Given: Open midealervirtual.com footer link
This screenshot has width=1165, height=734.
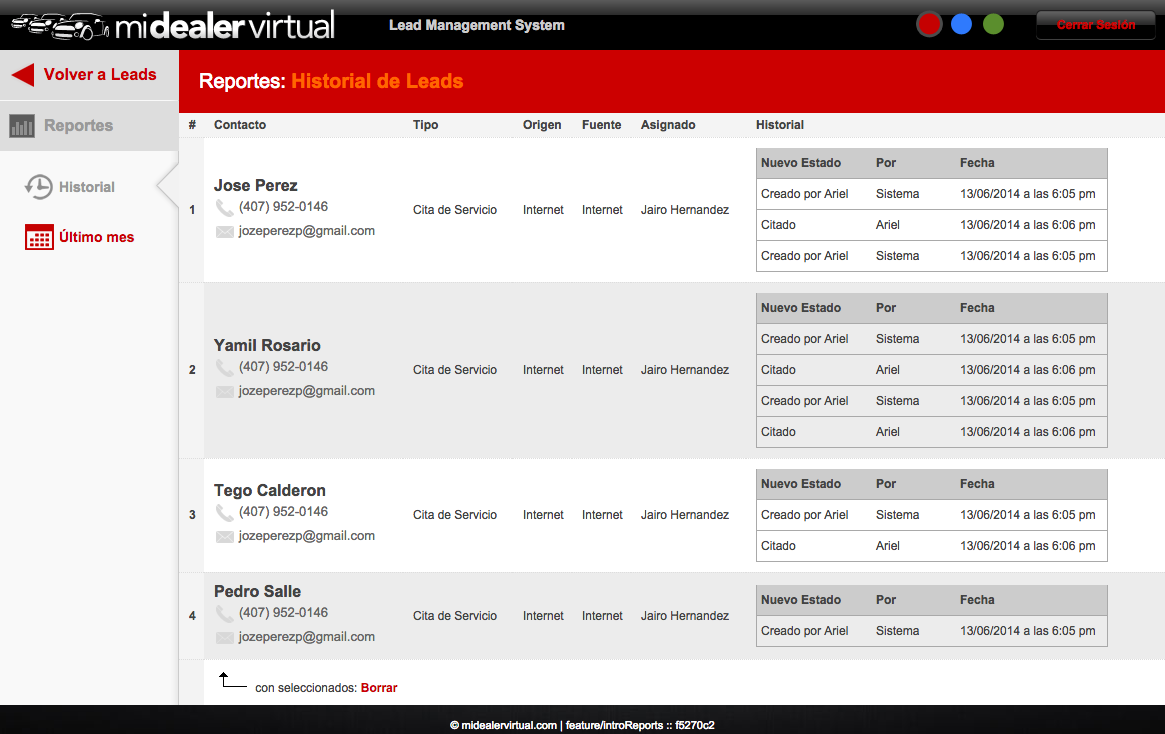Looking at the screenshot, I should click(509, 725).
